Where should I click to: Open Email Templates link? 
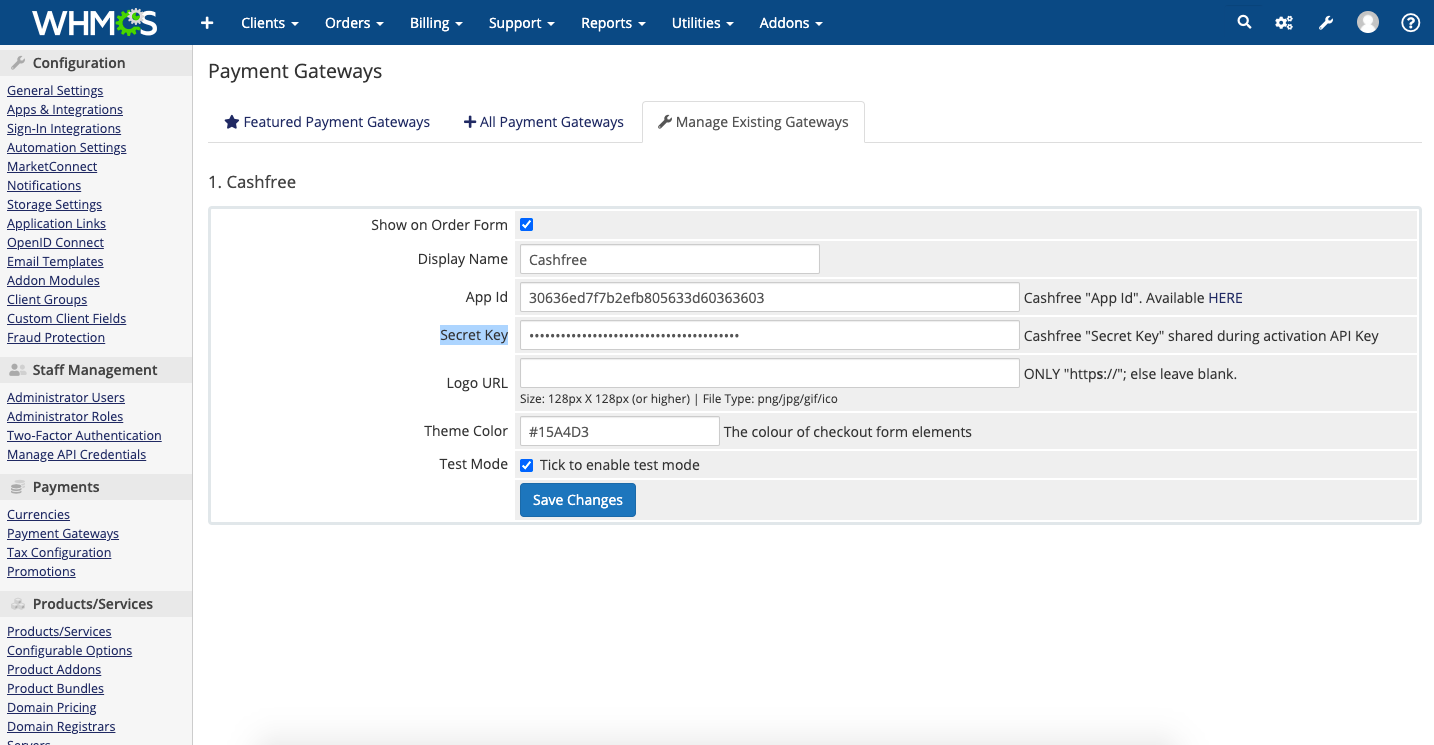[55, 262]
